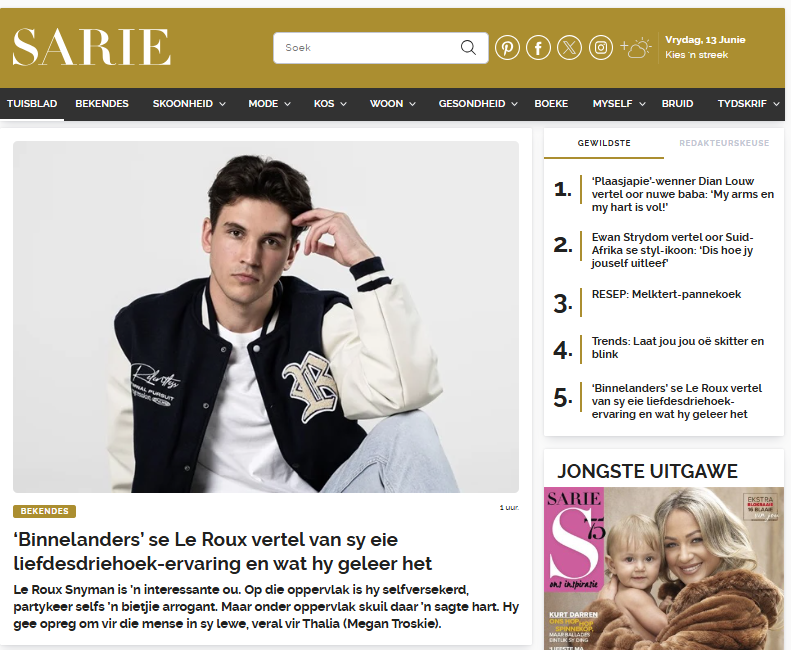The width and height of the screenshot is (791, 650).
Task: Open the KOS dropdown menu
Action: point(330,103)
